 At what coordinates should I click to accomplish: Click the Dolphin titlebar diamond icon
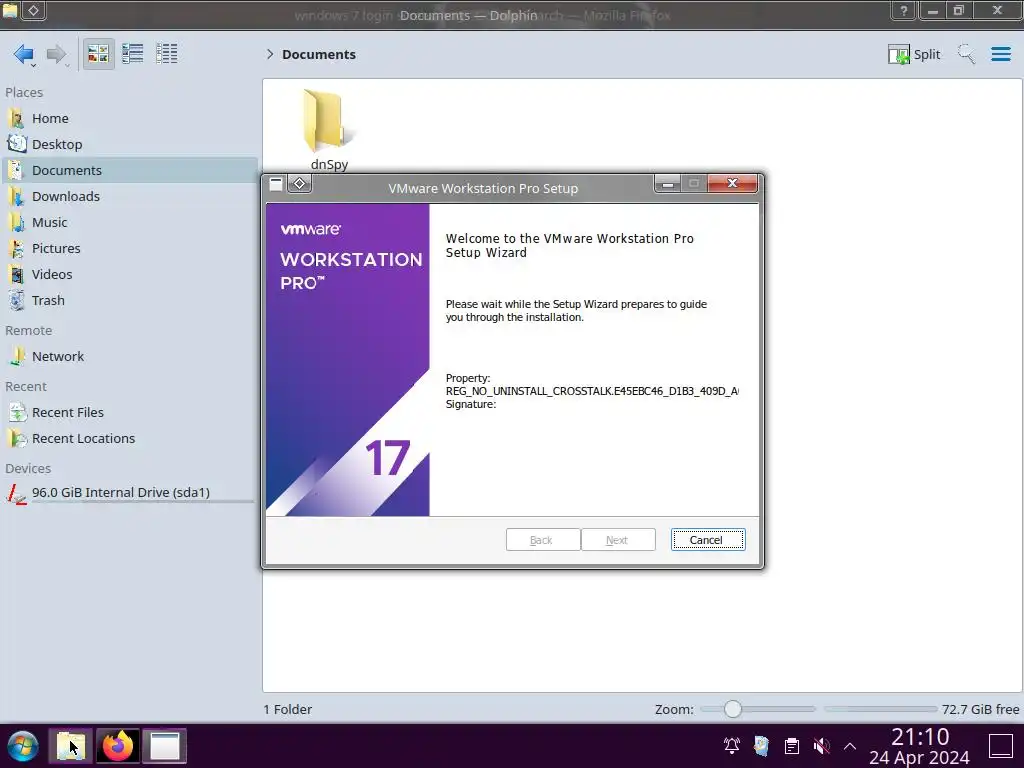[x=33, y=10]
